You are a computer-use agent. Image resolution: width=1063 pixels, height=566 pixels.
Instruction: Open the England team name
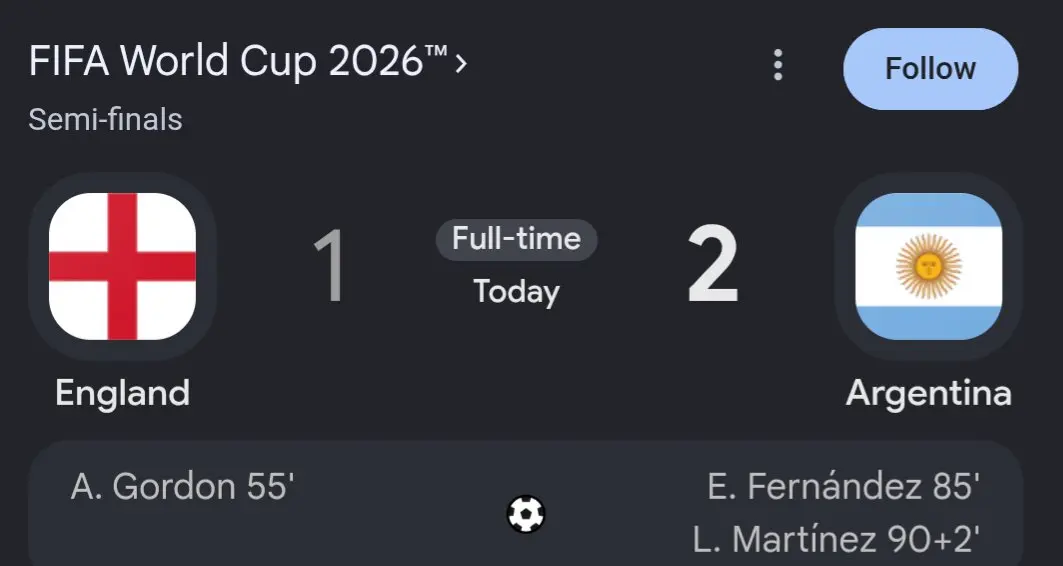click(123, 393)
